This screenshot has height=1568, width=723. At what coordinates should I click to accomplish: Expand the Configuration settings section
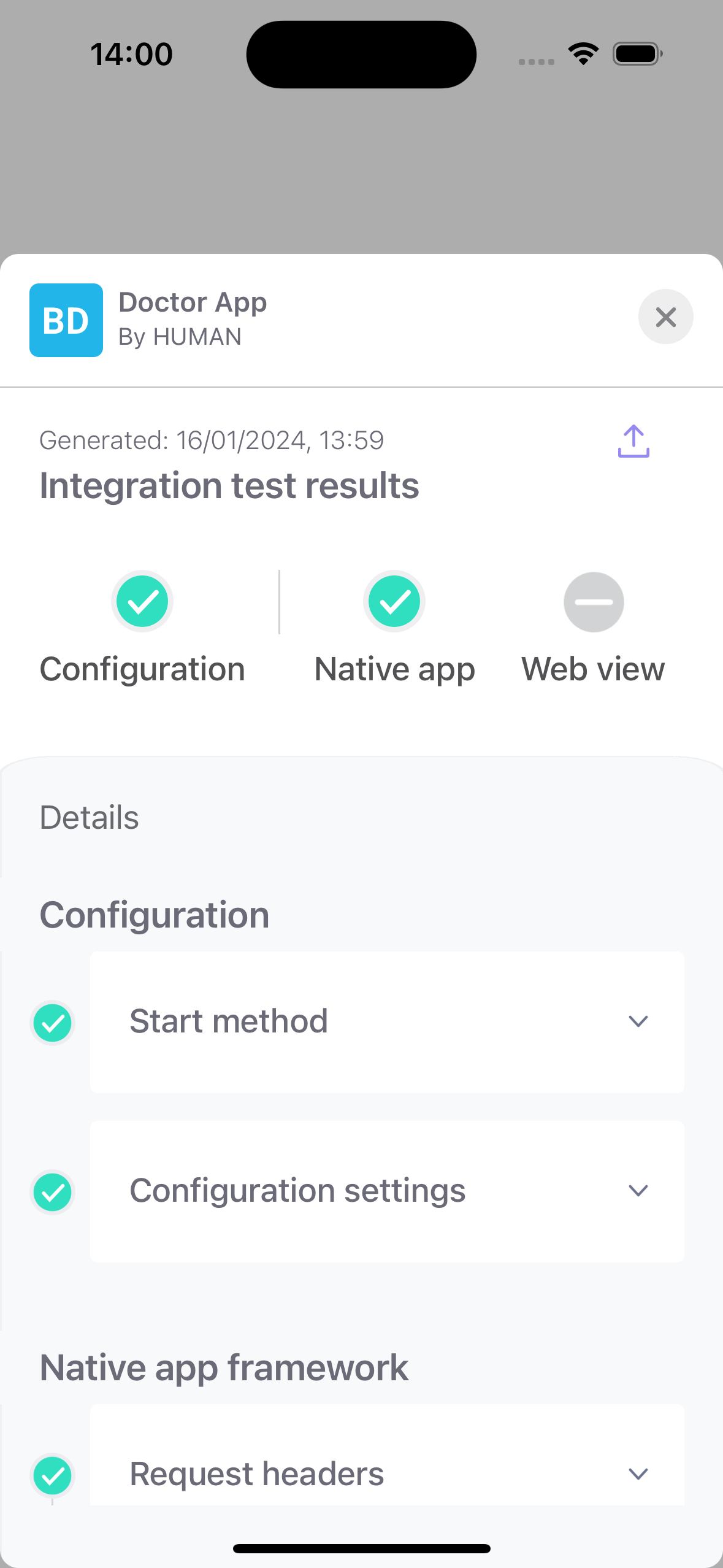tap(638, 1190)
